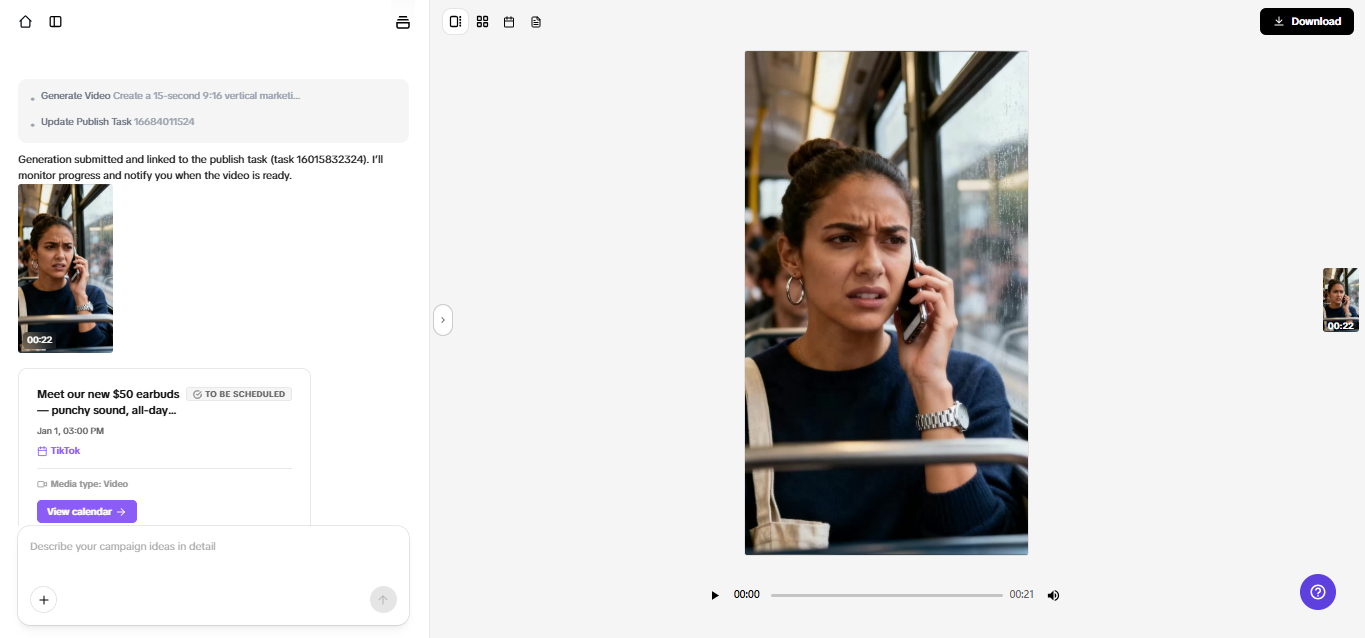Open the calendar view icon
The width and height of the screenshot is (1365, 638).
tap(509, 21)
